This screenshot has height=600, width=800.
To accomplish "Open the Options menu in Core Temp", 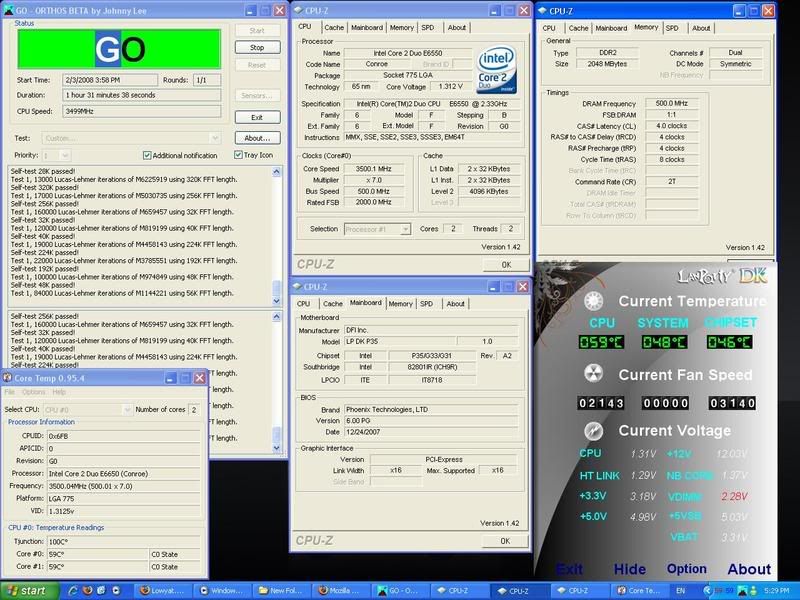I will (34, 392).
